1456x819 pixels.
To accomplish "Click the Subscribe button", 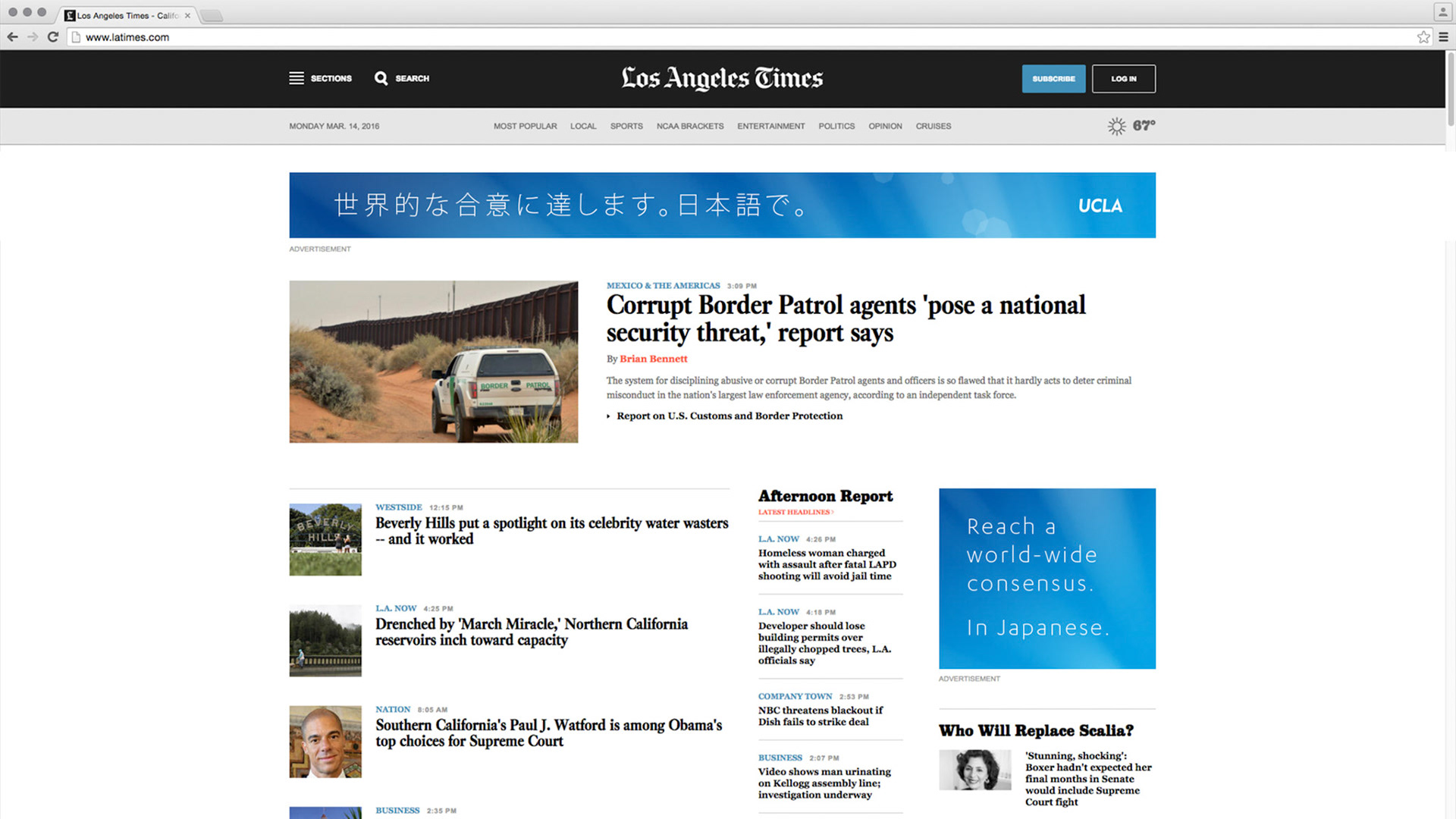I will point(1053,79).
